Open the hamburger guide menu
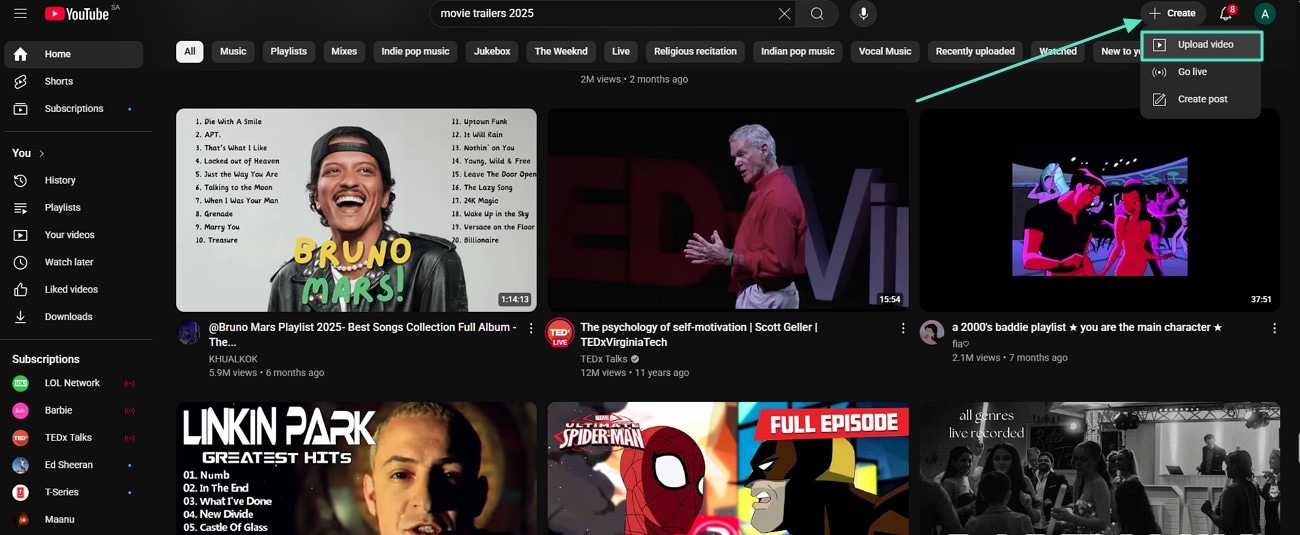 tap(20, 14)
